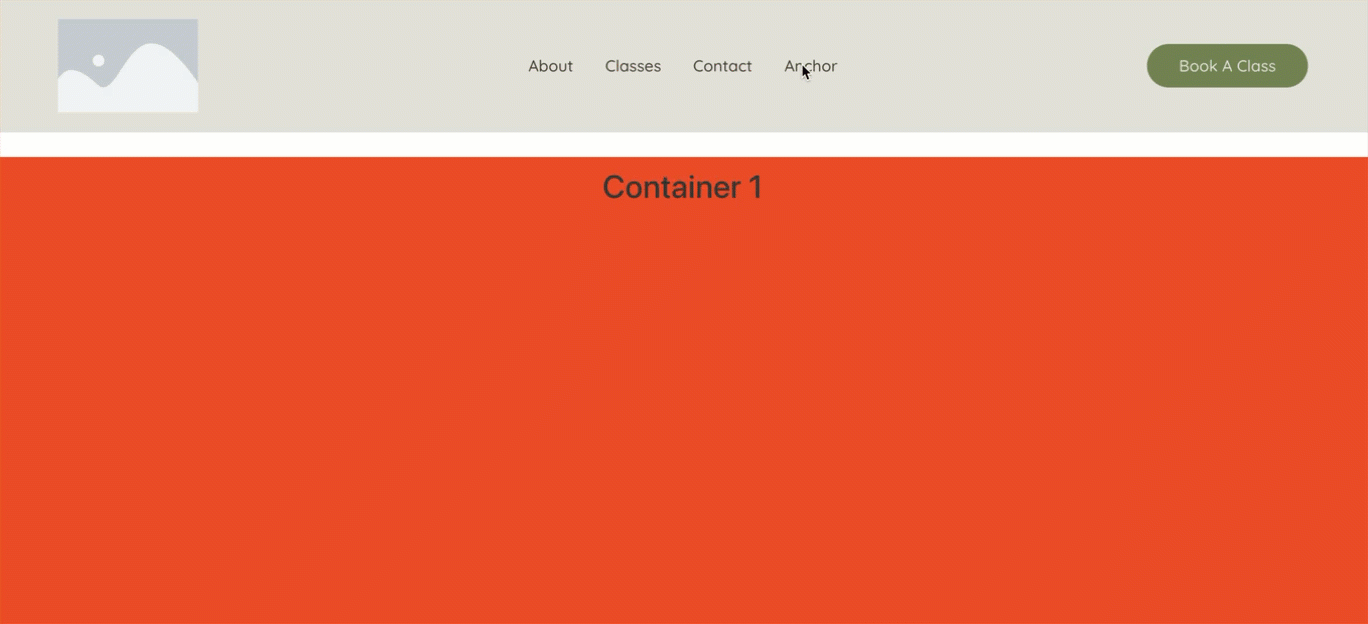Go to the Classes page link
Screen dimensions: 1368x624
(633, 66)
